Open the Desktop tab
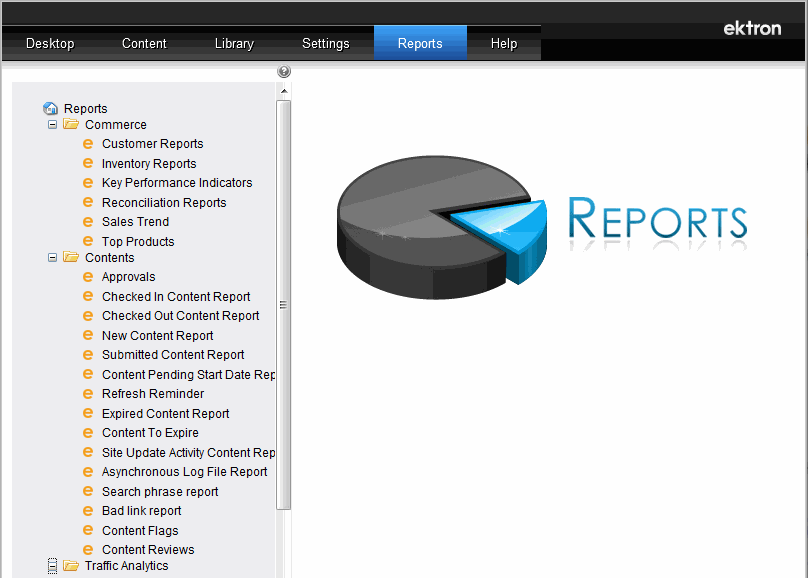The width and height of the screenshot is (808, 578). coord(50,43)
